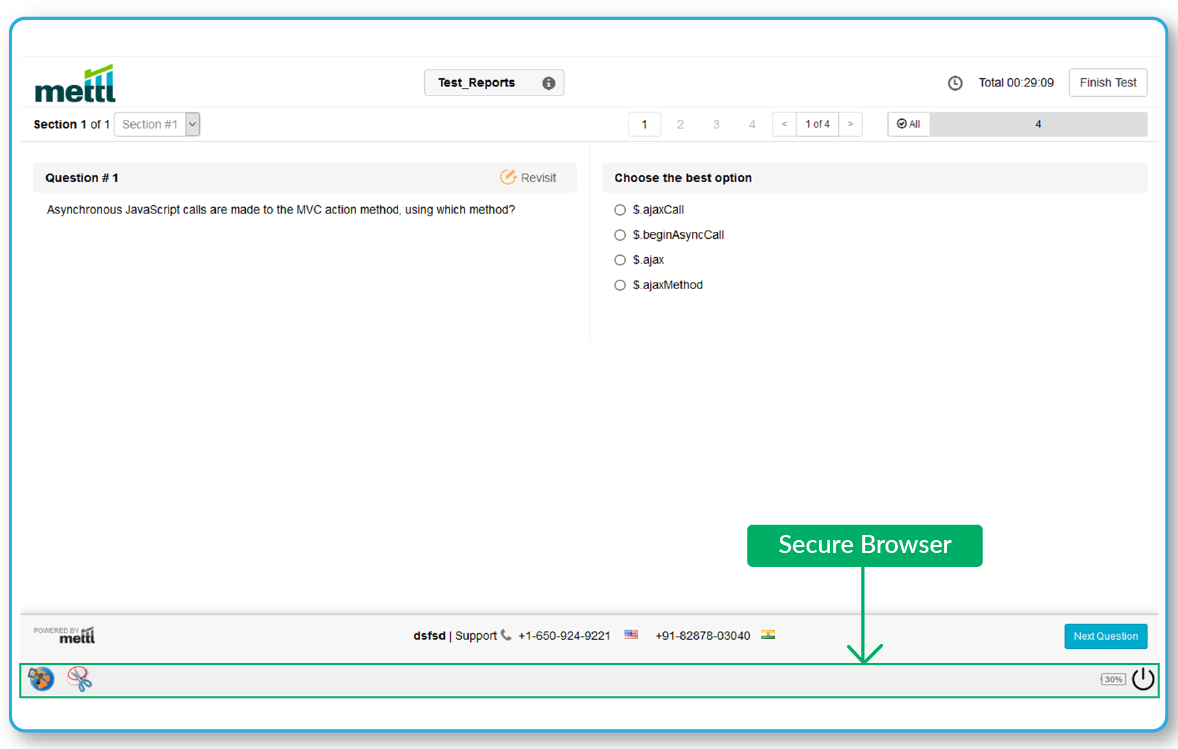This screenshot has width=1178, height=749.
Task: Click the next-page chevron in question navigation
Action: click(x=850, y=123)
